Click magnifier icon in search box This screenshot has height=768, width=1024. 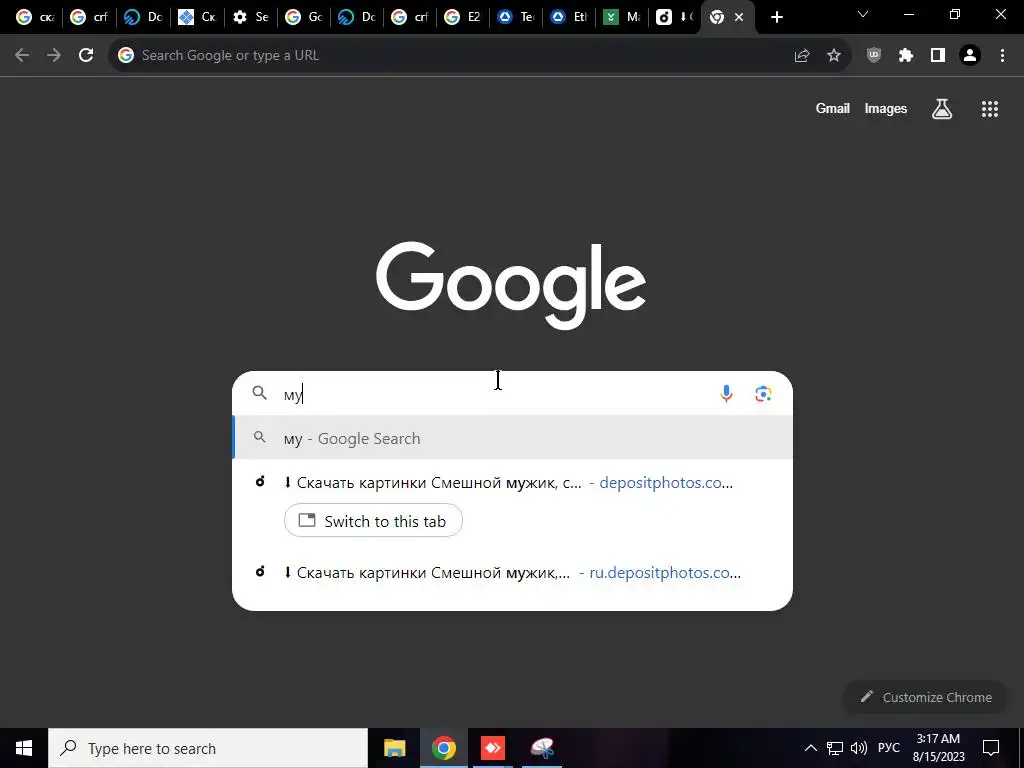tap(260, 393)
